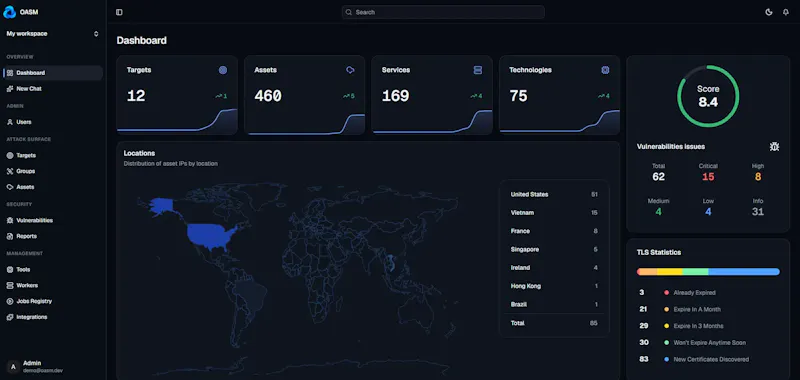Click sidebar Targets circle icon
800x380 pixels.
(x=10, y=156)
